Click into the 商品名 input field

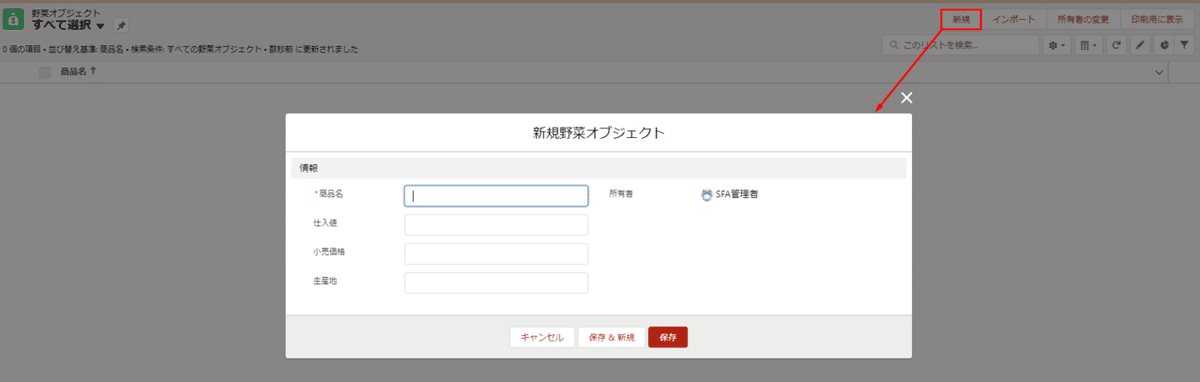(496, 196)
